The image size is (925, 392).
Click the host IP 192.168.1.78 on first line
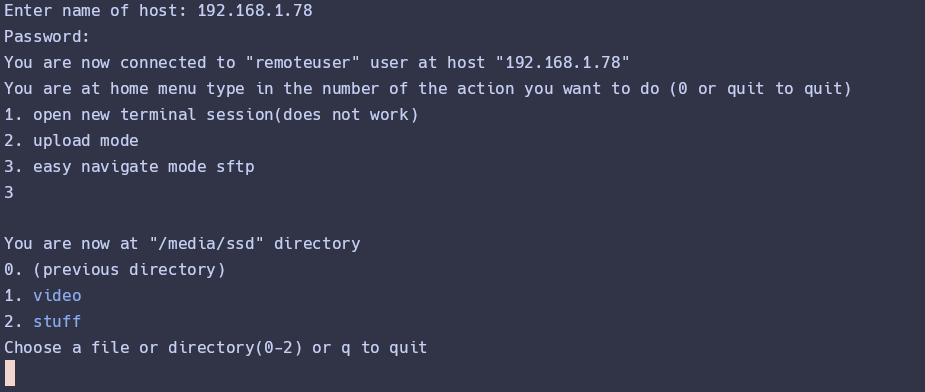pyautogui.click(x=255, y=11)
